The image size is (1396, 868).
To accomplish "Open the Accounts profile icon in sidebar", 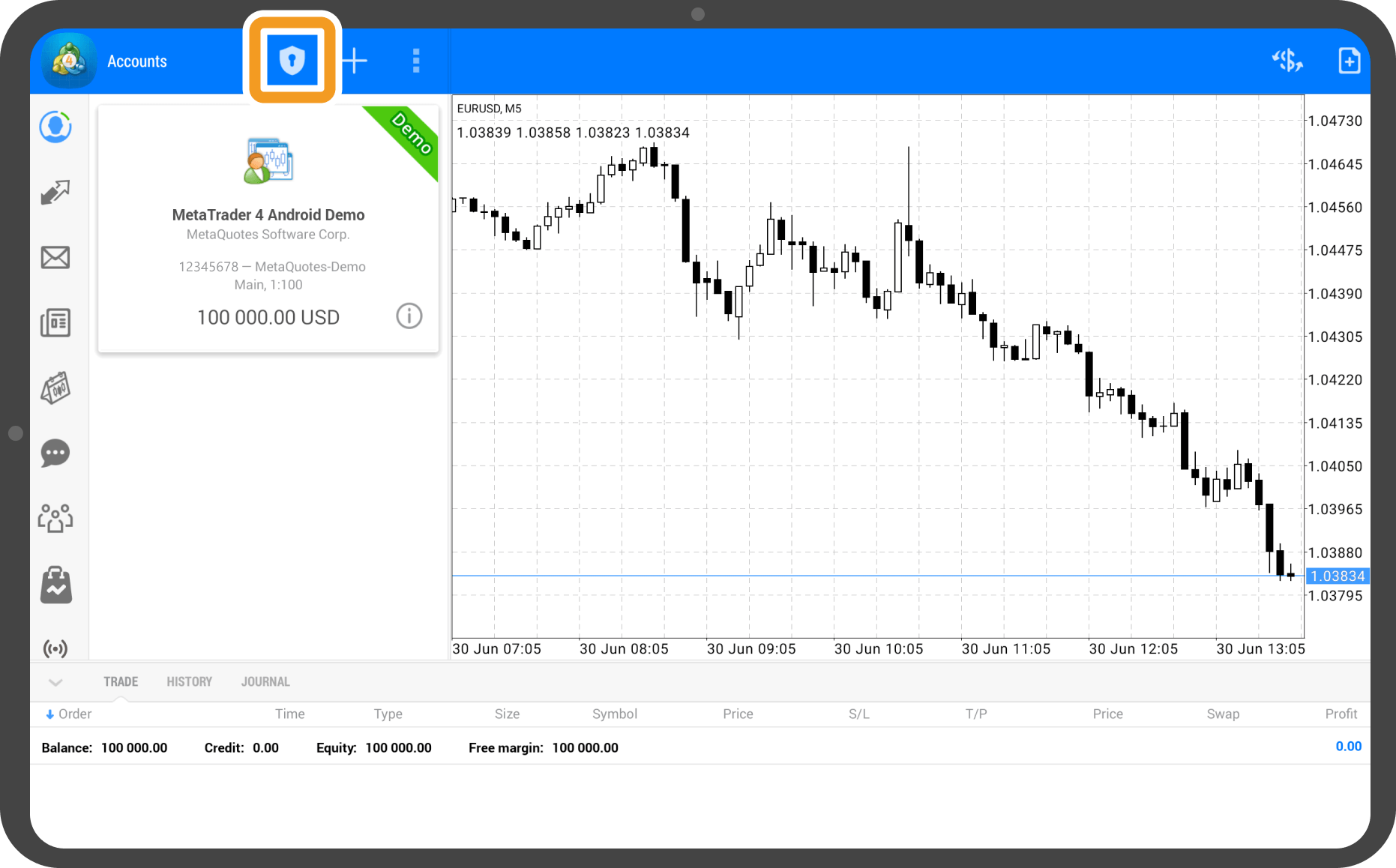I will tap(55, 127).
